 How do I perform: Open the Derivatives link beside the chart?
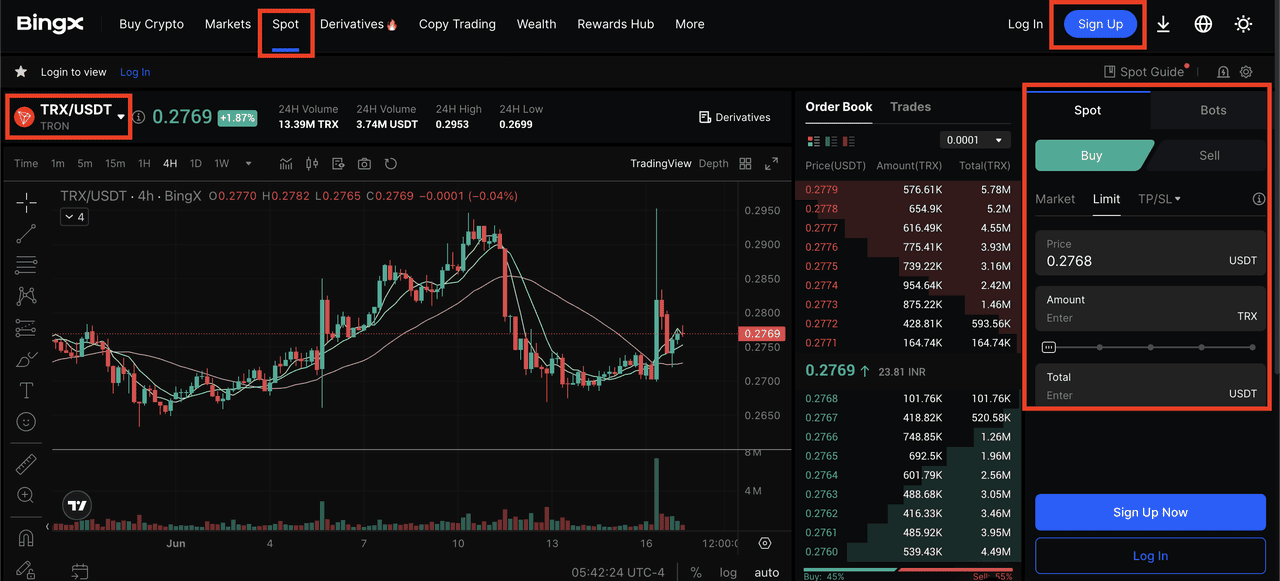point(735,117)
